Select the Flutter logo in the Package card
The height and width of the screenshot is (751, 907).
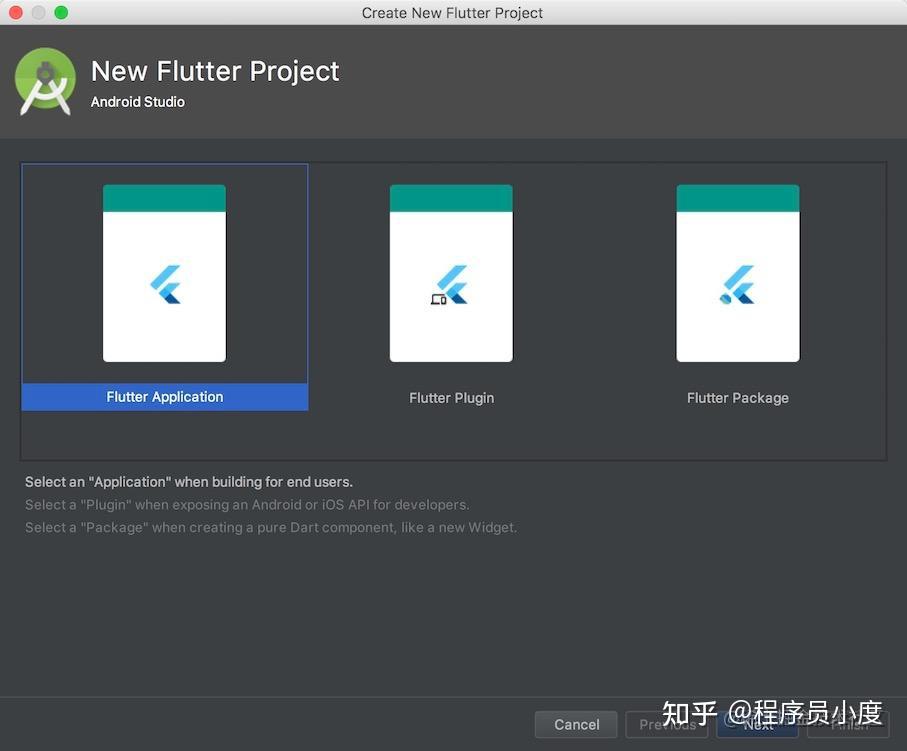(x=738, y=283)
